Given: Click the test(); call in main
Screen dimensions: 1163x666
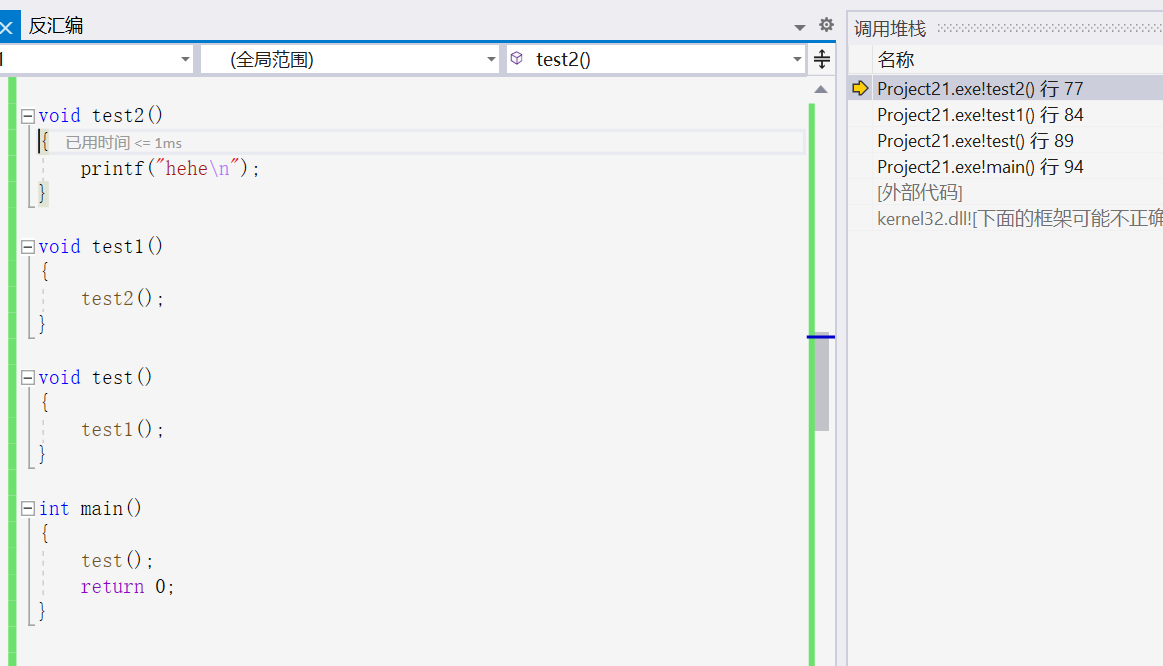Looking at the screenshot, I should (x=117, y=560).
